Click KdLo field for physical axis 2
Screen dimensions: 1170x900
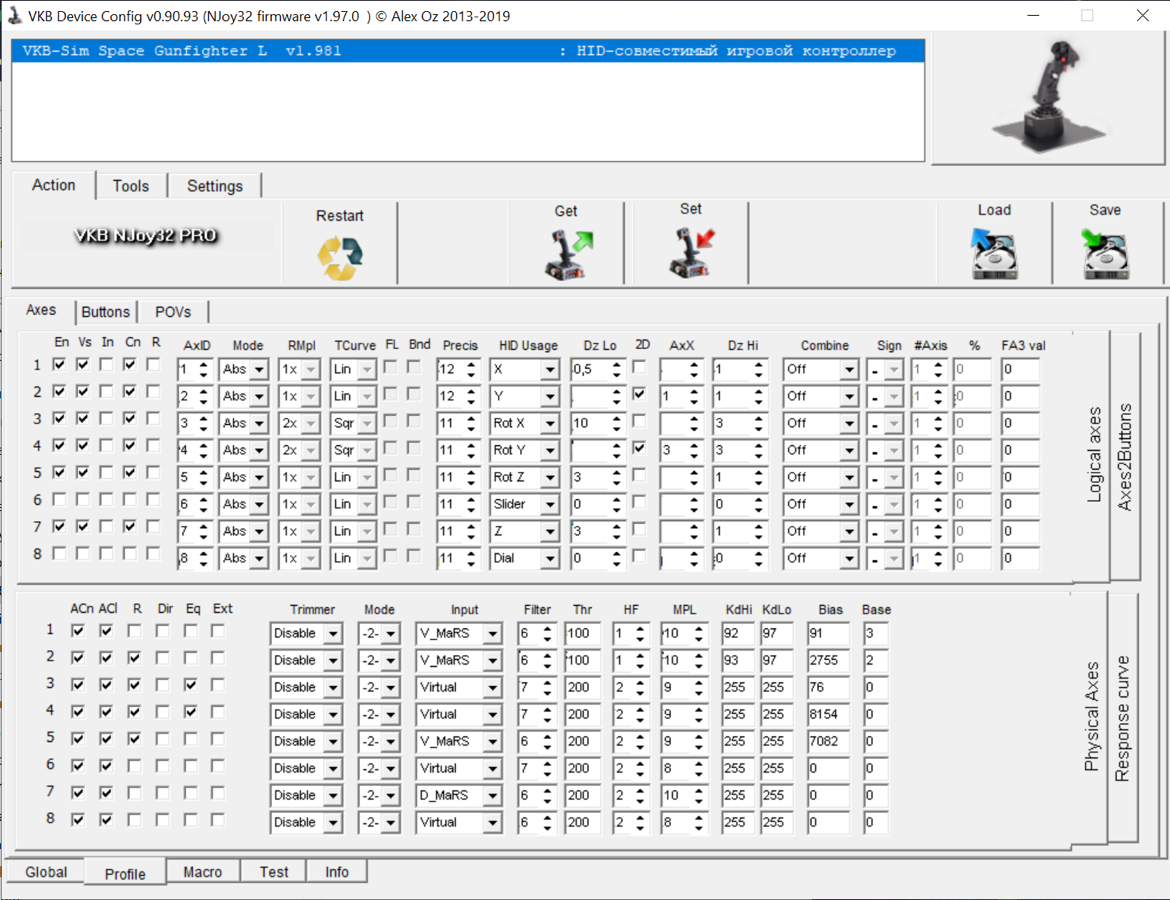(x=776, y=660)
